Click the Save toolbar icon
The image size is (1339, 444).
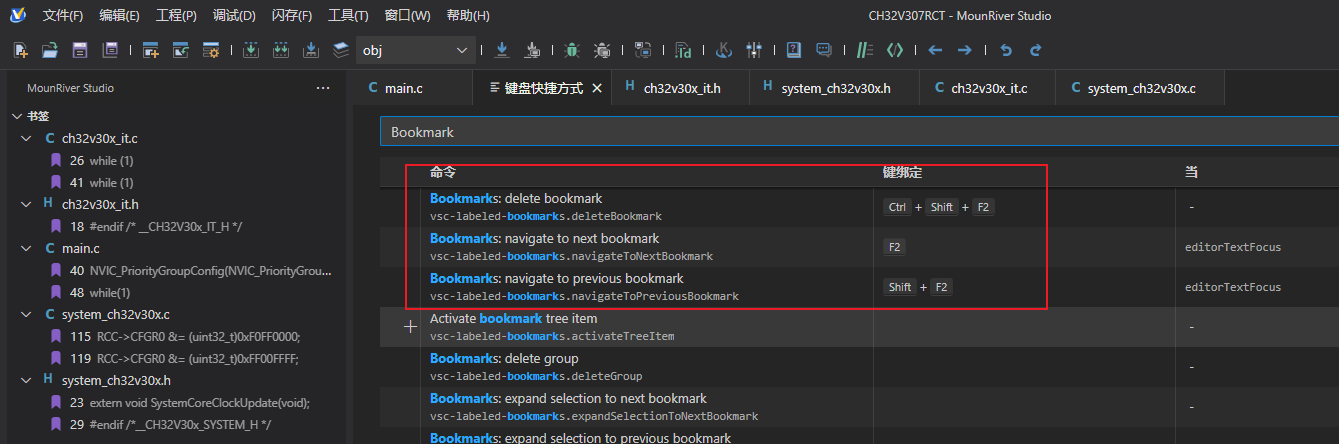point(80,50)
